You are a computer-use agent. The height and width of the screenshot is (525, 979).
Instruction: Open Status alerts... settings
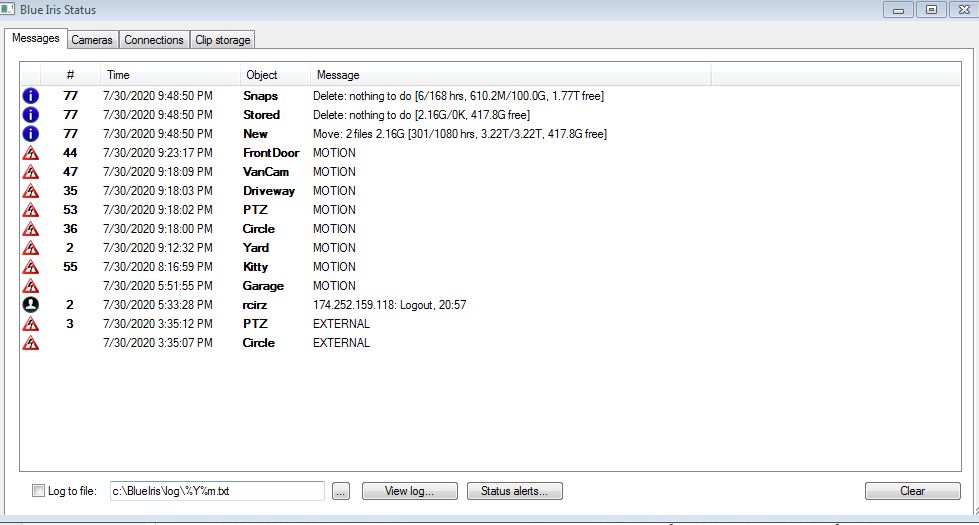514,491
